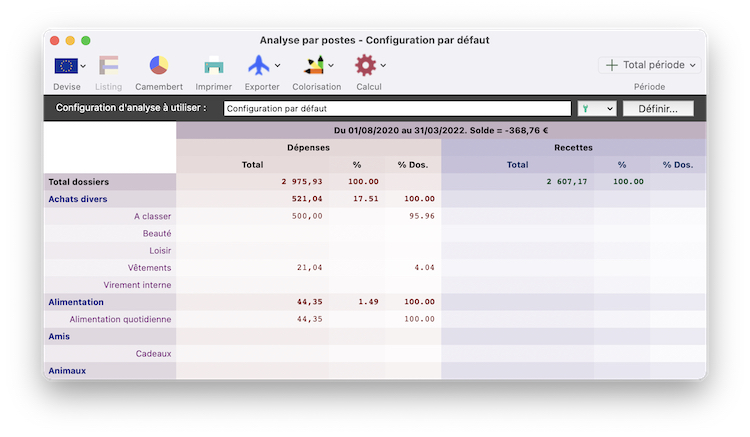Image resolution: width=750 pixels, height=437 pixels.
Task: Select the Virement interne category row
Action: point(110,285)
